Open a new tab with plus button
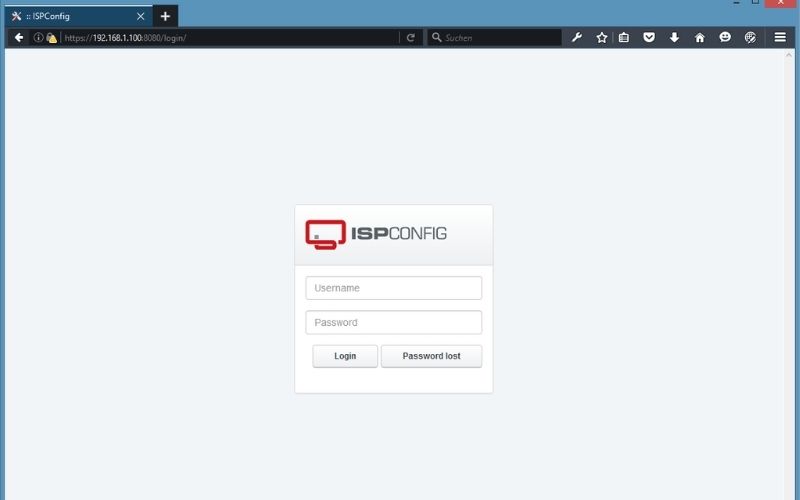Viewport: 800px width, 500px height. coord(165,16)
